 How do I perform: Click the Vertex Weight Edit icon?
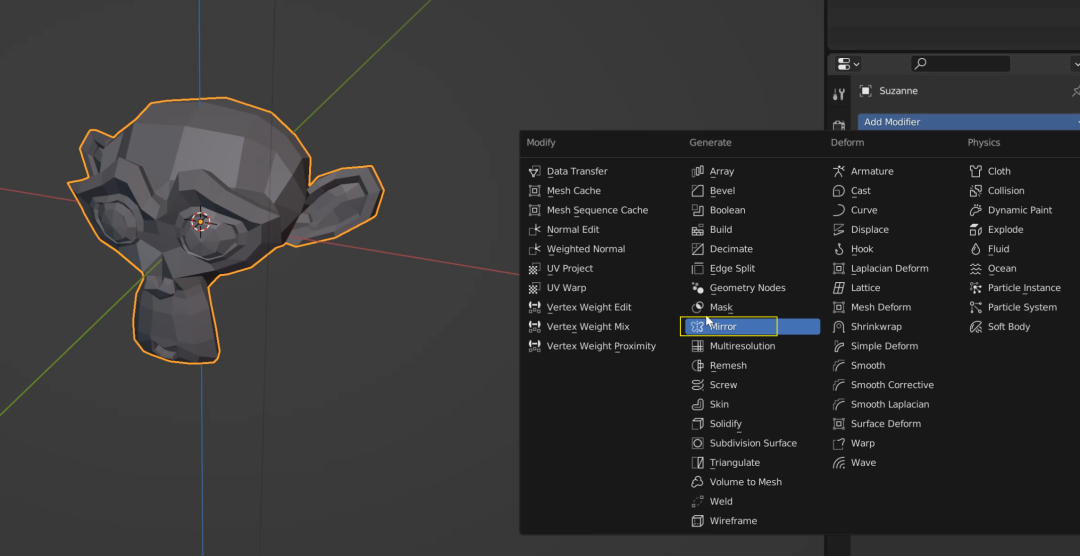[x=534, y=307]
